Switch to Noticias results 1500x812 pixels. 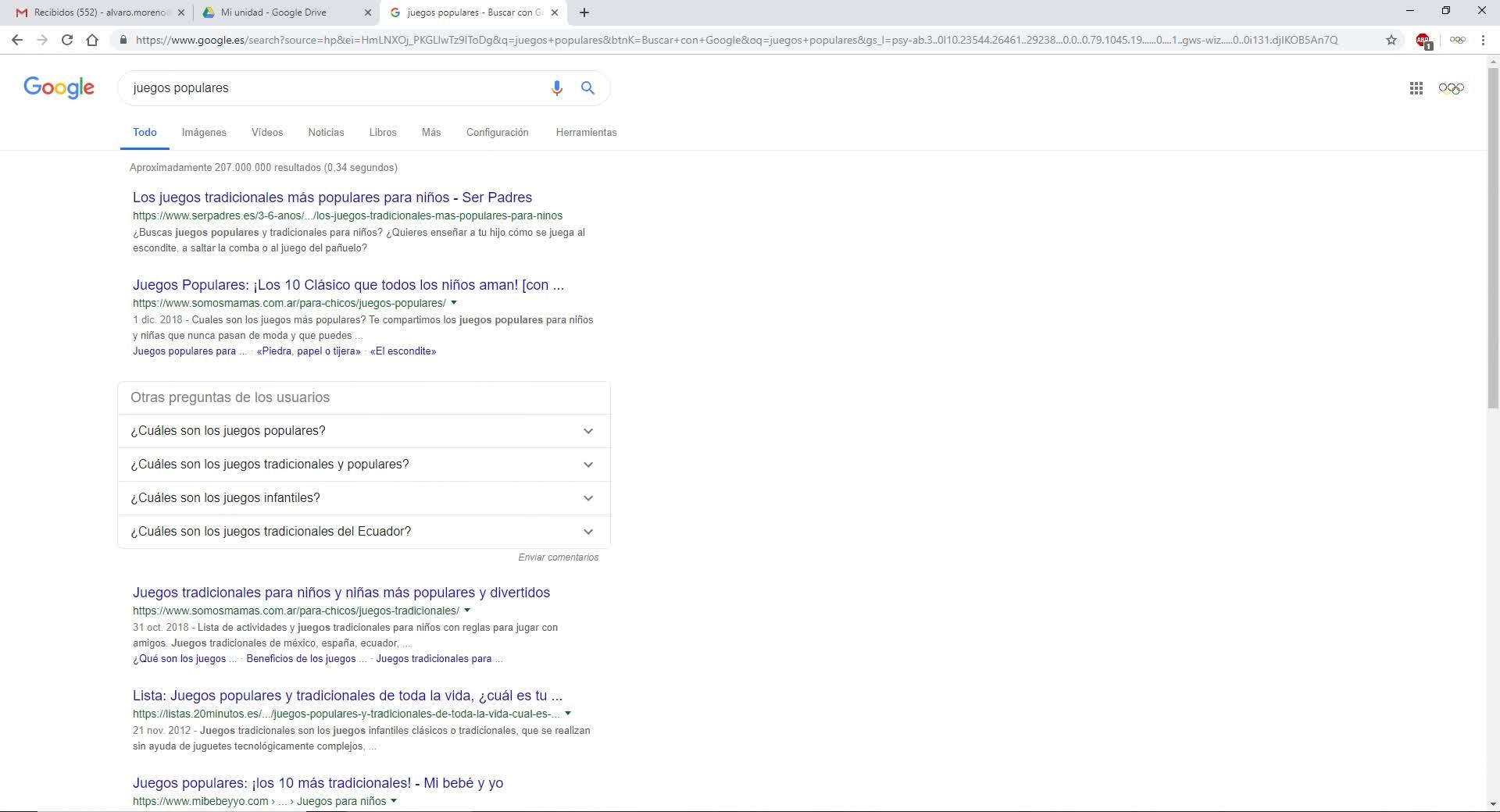coord(326,133)
